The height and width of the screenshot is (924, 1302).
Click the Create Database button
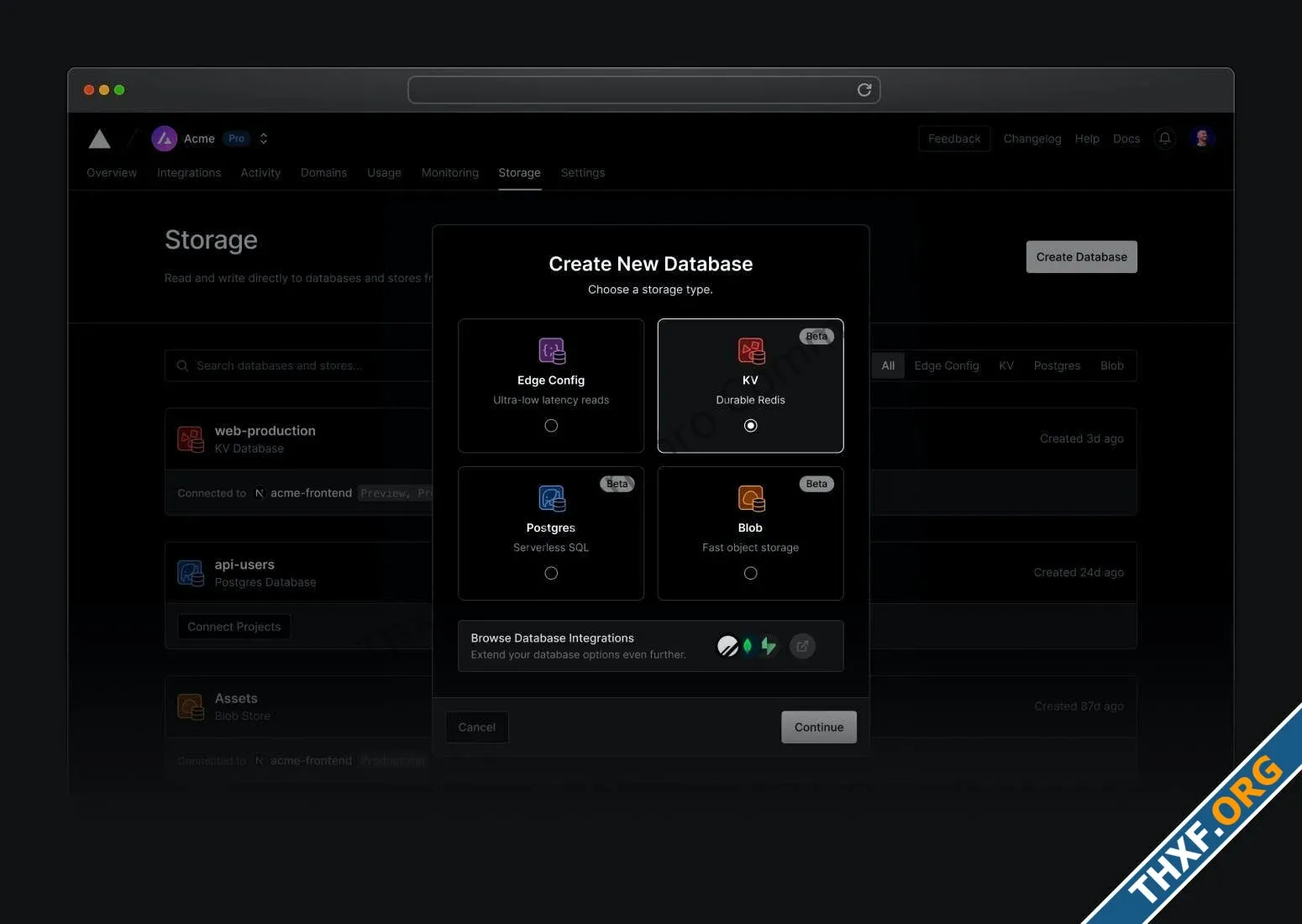1082,257
